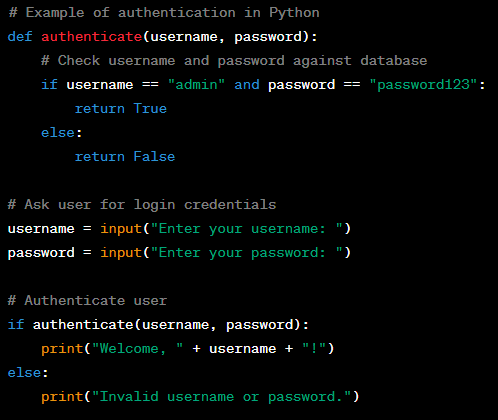This screenshot has height=420, width=498.
Task: Click the 'else:' inside the authenticate function
Action: 62,133
